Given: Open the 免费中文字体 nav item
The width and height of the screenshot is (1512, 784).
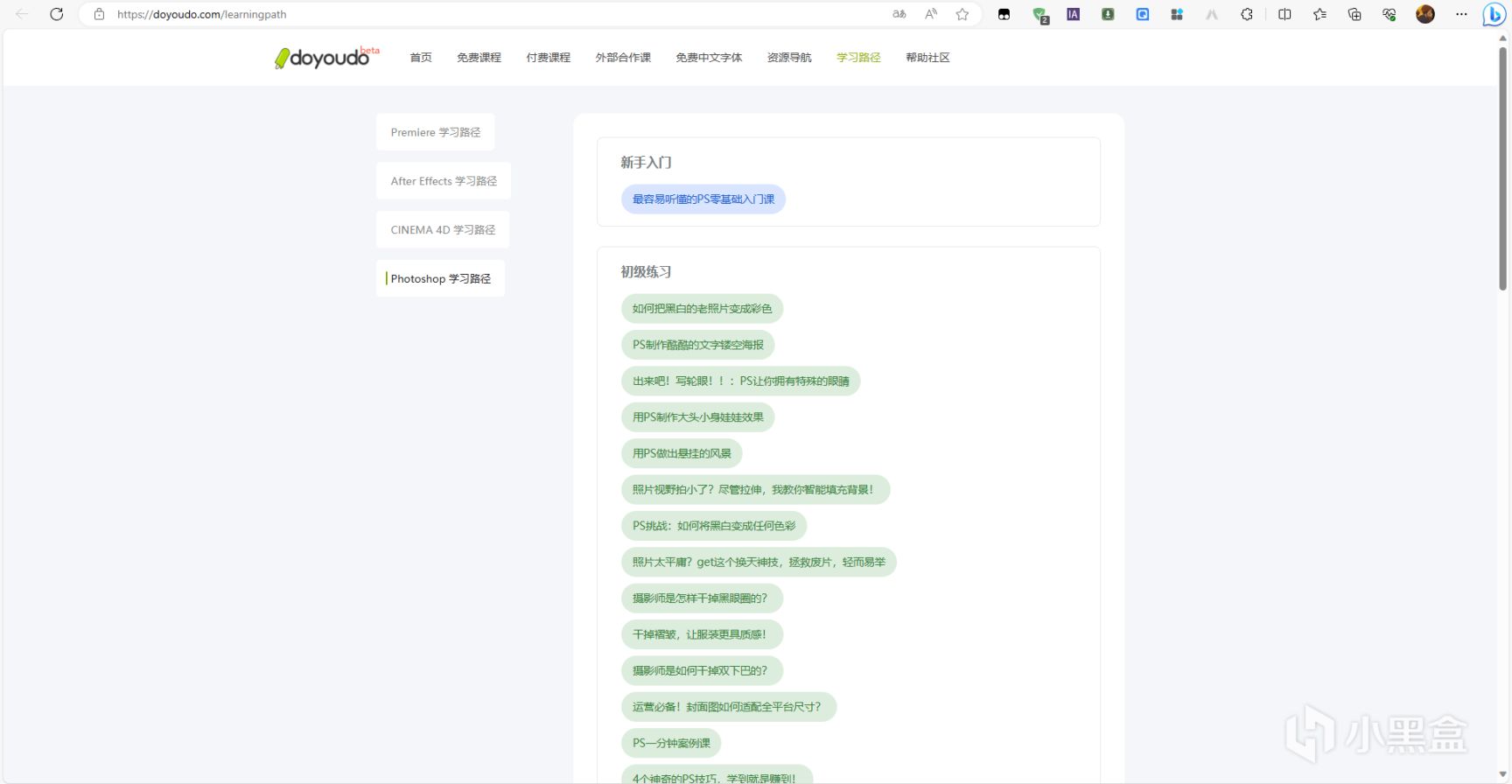Looking at the screenshot, I should 709,58.
